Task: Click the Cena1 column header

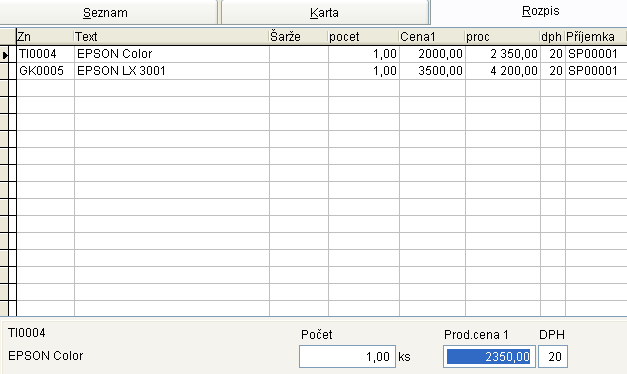Action: pyautogui.click(x=432, y=37)
